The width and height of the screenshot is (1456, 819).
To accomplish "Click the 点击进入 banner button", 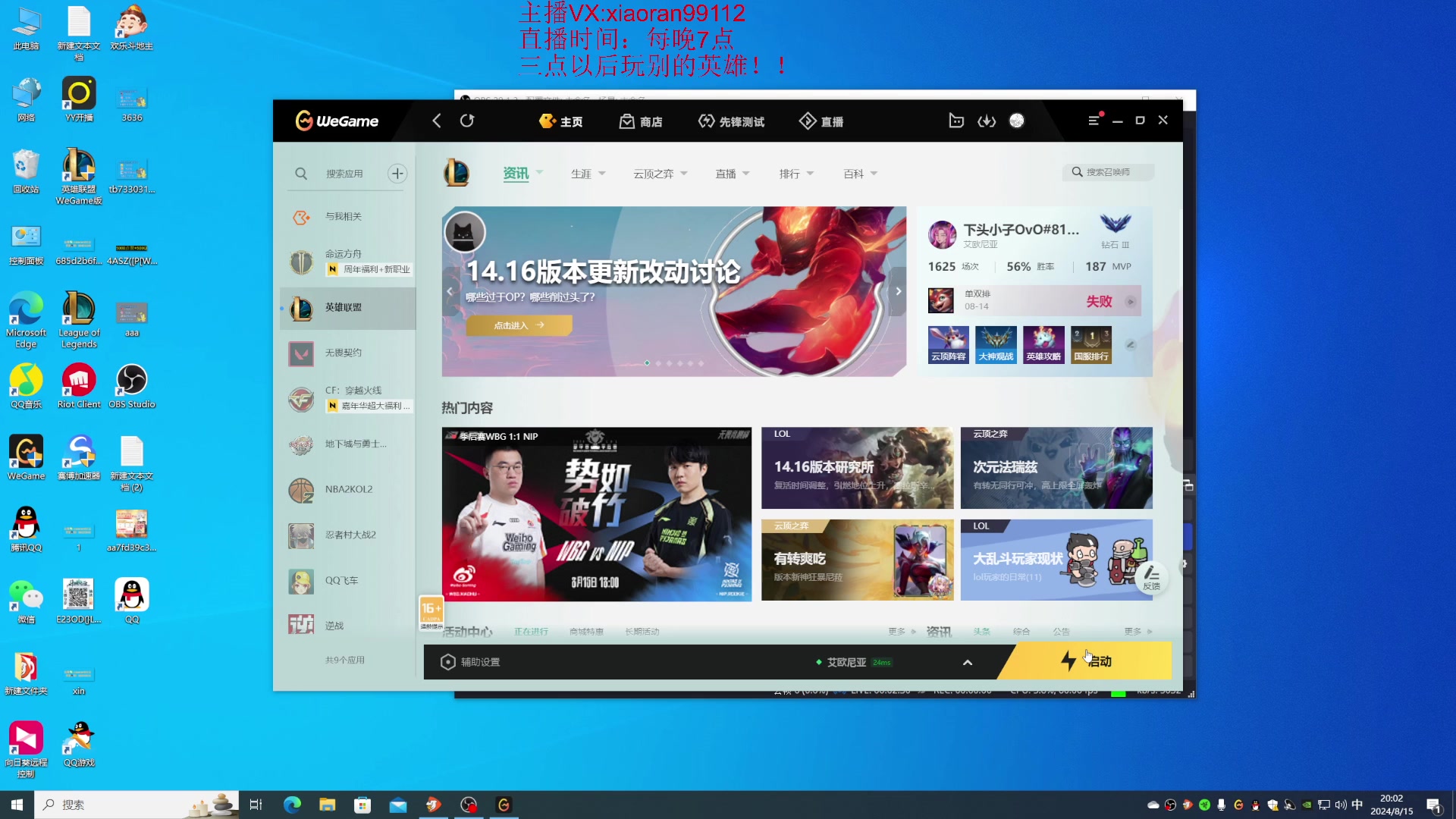I will click(x=519, y=325).
